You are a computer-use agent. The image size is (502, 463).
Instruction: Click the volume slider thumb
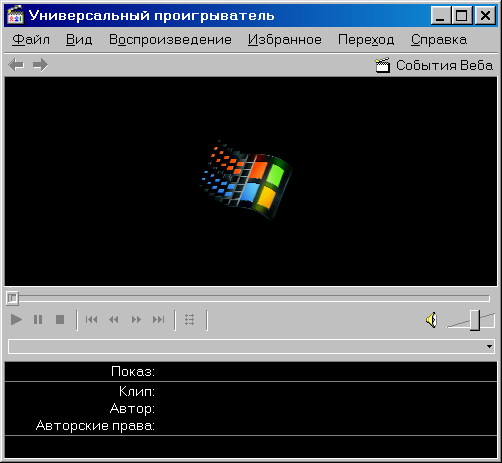pyautogui.click(x=475, y=320)
